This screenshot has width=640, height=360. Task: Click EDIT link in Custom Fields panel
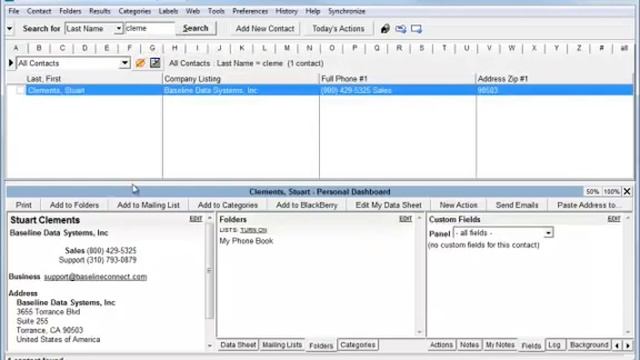[x=614, y=219]
